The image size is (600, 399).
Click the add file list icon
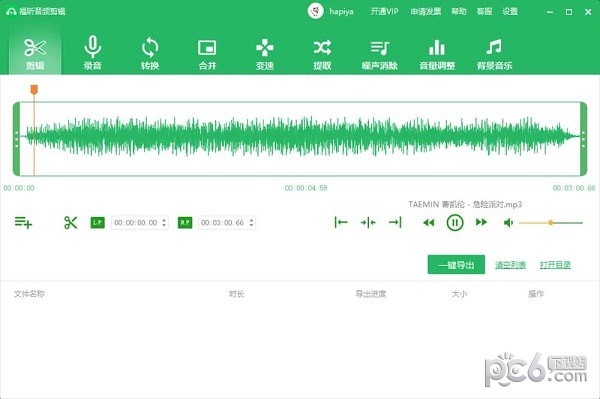tap(23, 222)
